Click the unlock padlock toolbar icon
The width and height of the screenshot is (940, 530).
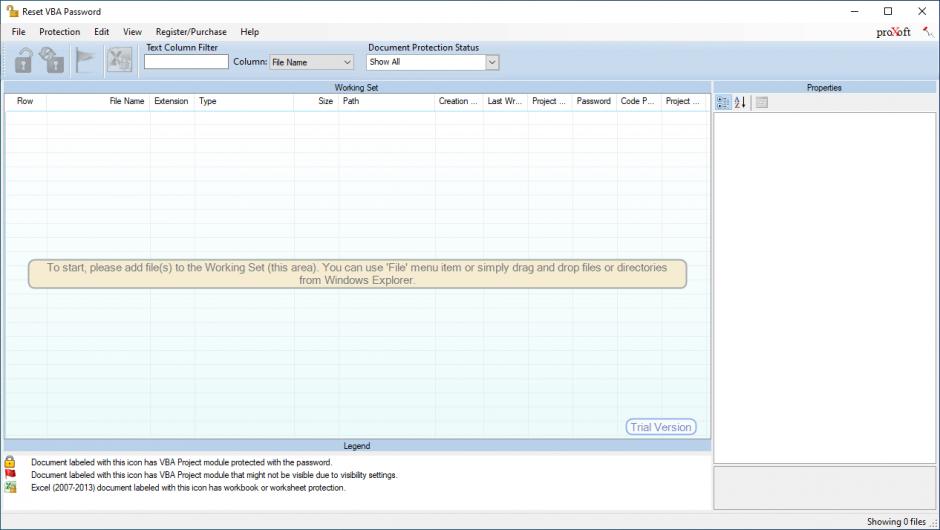(x=23, y=61)
